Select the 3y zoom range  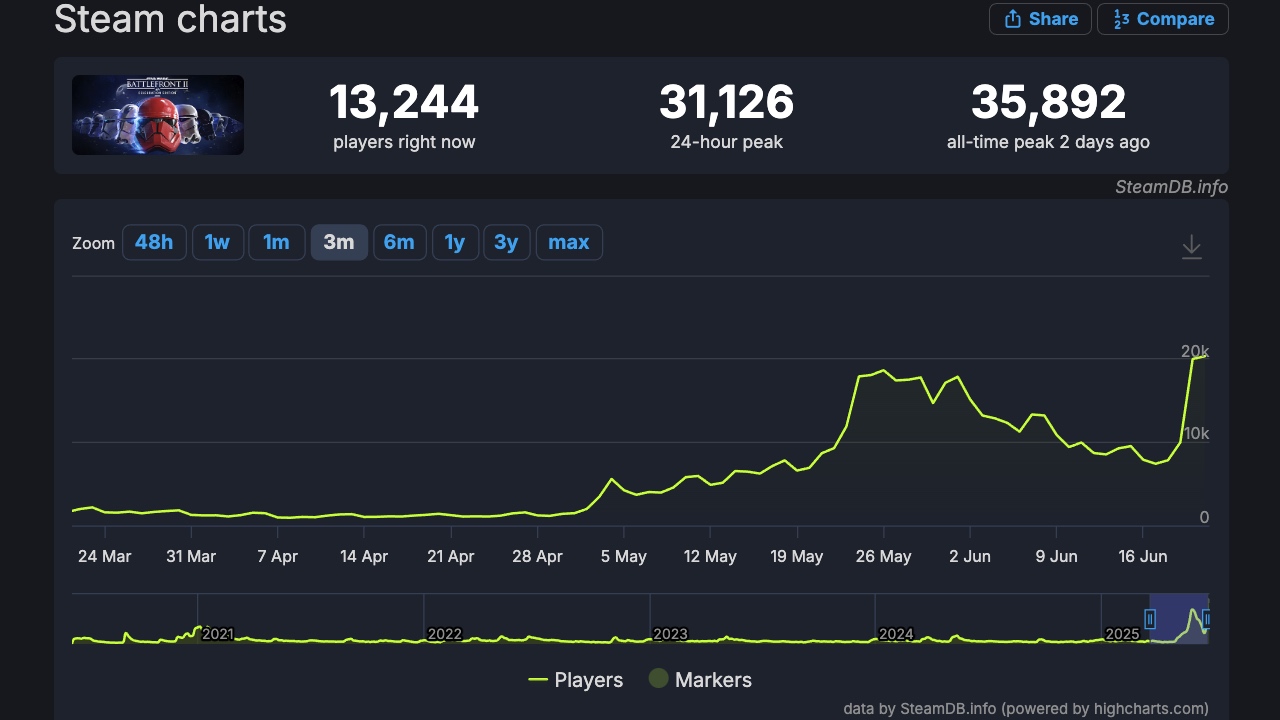(506, 242)
